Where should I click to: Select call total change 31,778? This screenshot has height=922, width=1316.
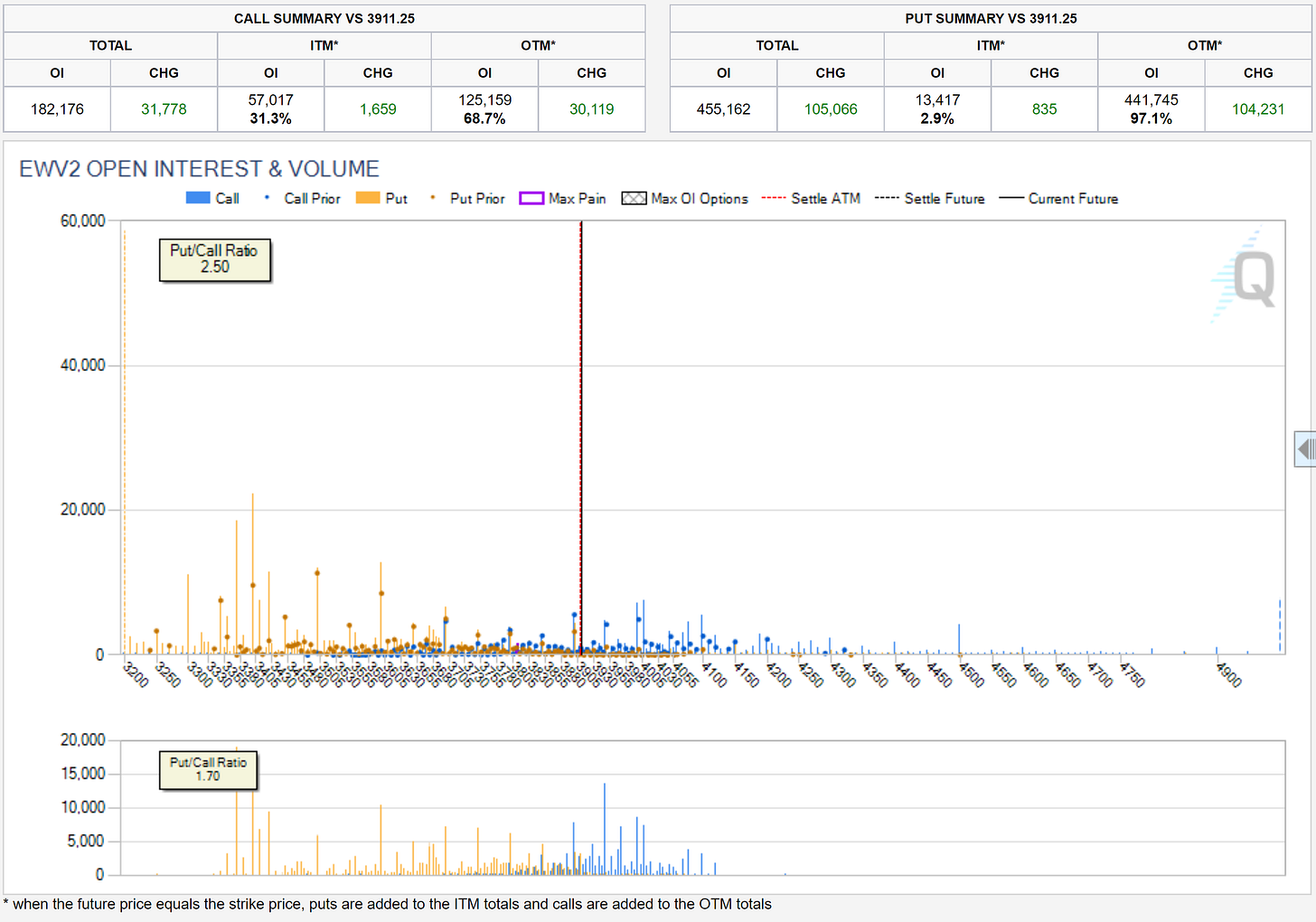coord(164,109)
